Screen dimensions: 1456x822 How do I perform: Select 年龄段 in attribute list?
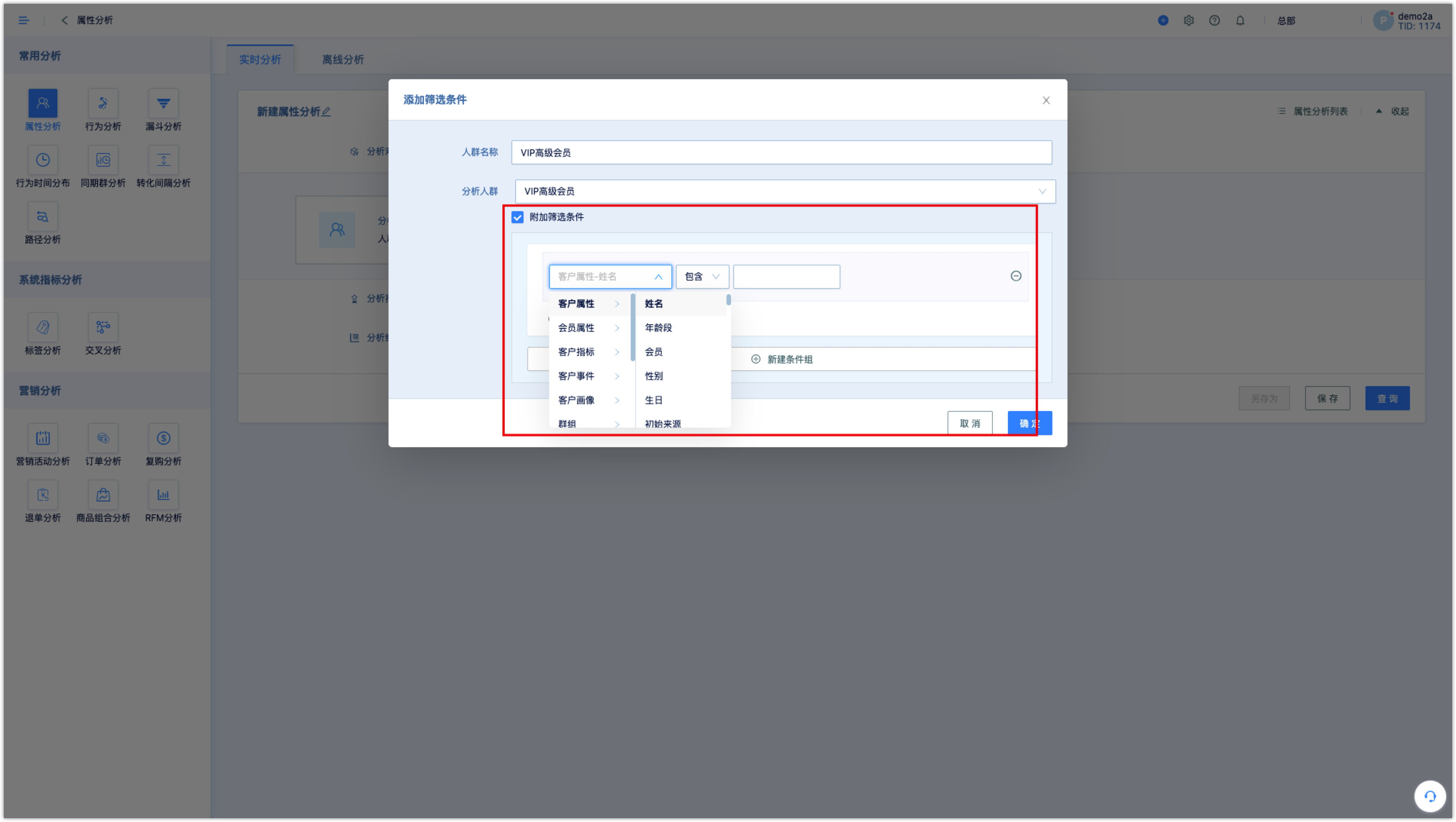click(x=680, y=328)
